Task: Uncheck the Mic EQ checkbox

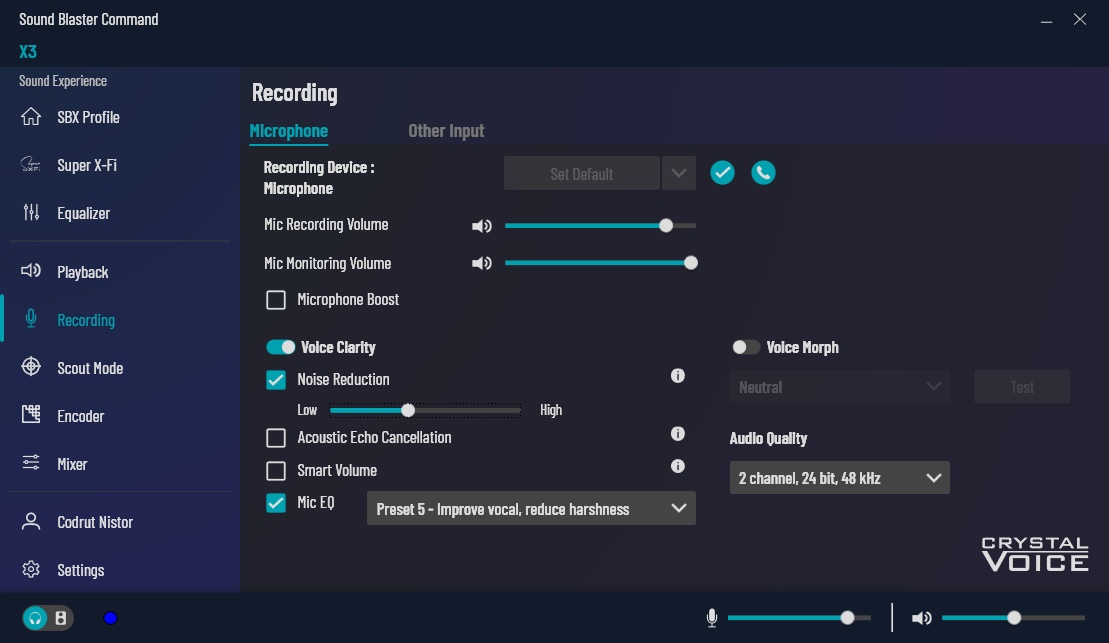Action: pyautogui.click(x=276, y=503)
